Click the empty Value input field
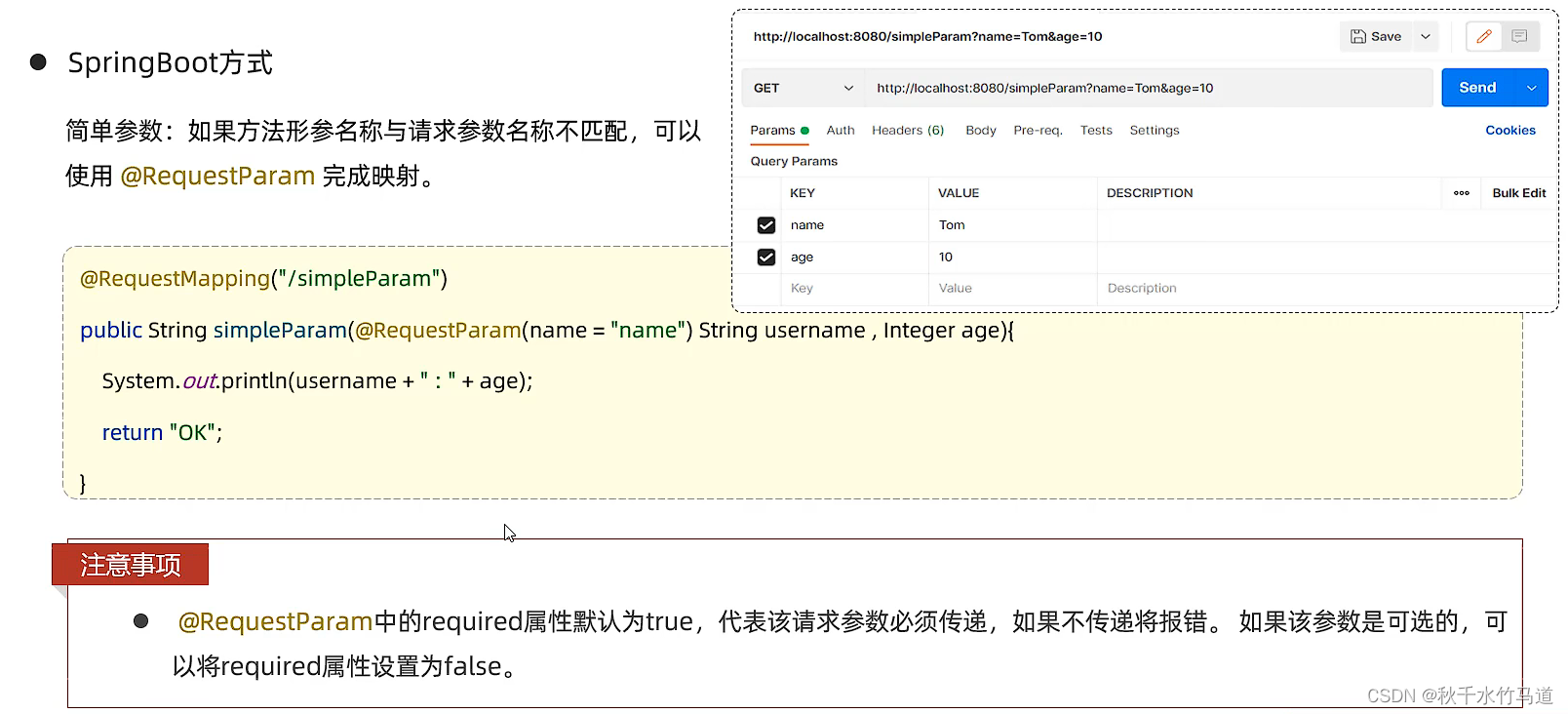The width and height of the screenshot is (1568, 714). pyautogui.click(x=1013, y=289)
